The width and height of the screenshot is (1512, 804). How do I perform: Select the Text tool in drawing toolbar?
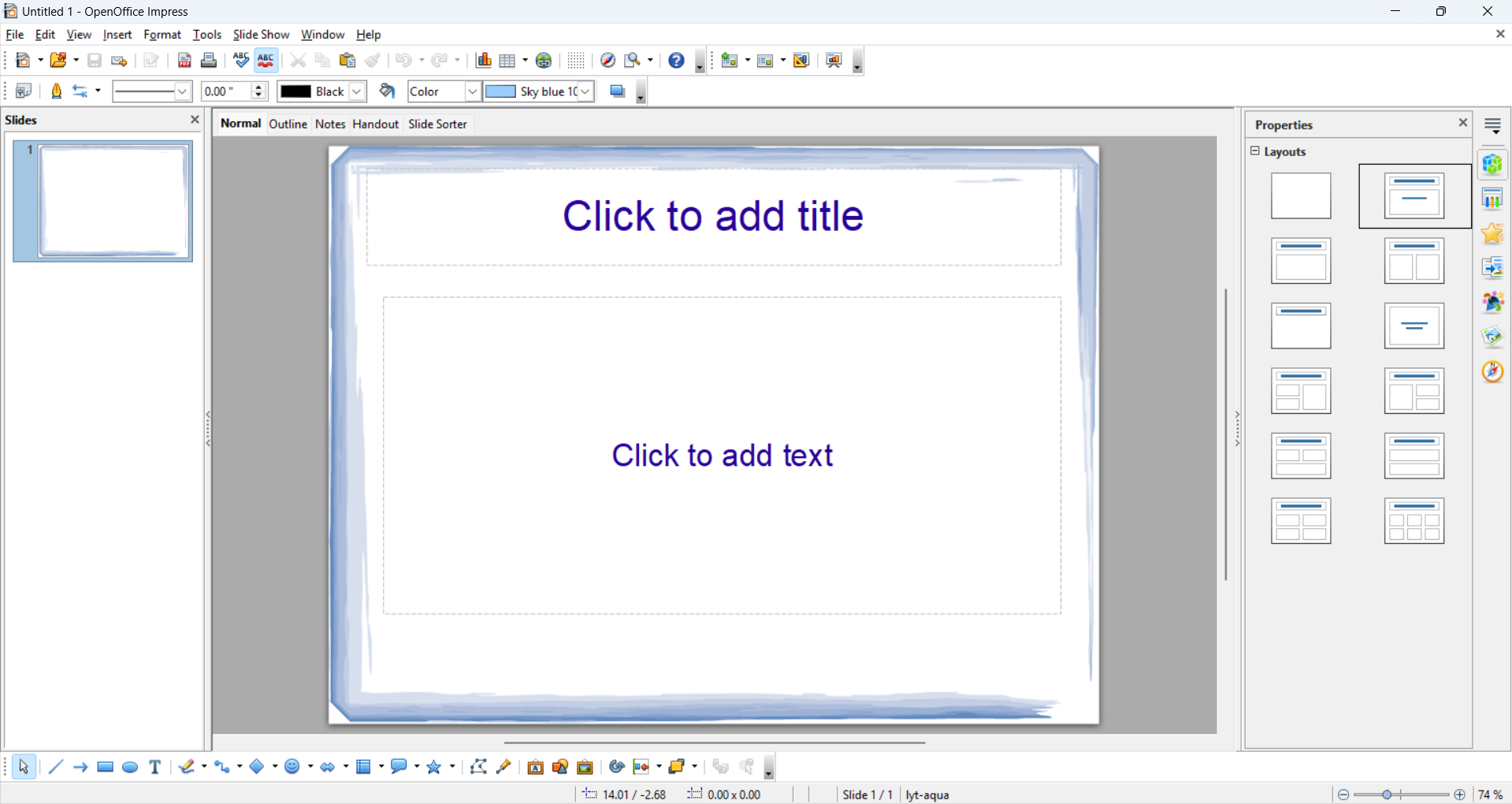point(155,767)
